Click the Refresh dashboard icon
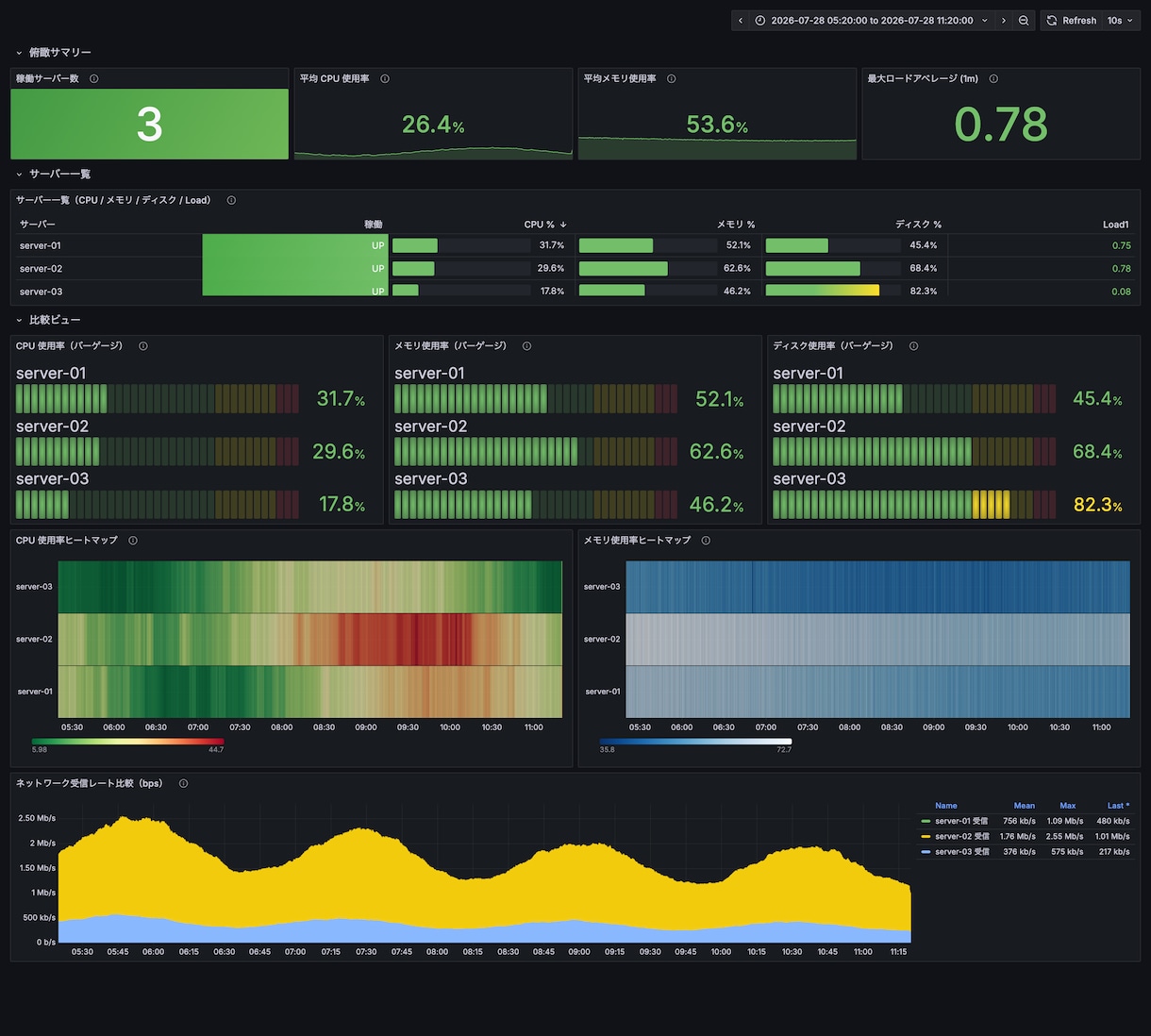1151x1036 pixels. pos(1052,21)
